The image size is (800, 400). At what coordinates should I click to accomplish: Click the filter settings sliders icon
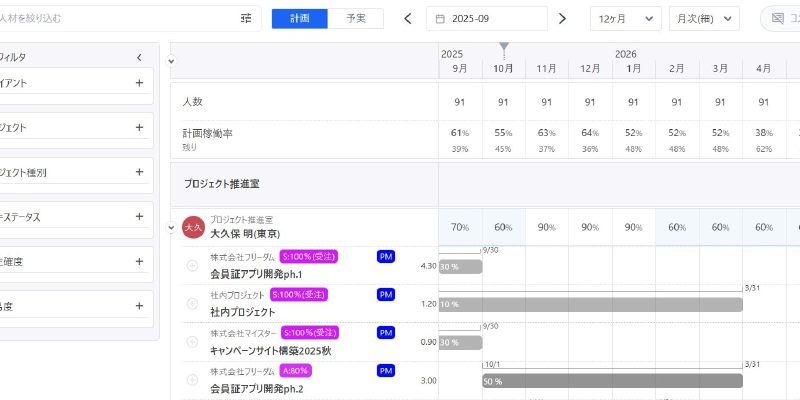pyautogui.click(x=246, y=18)
